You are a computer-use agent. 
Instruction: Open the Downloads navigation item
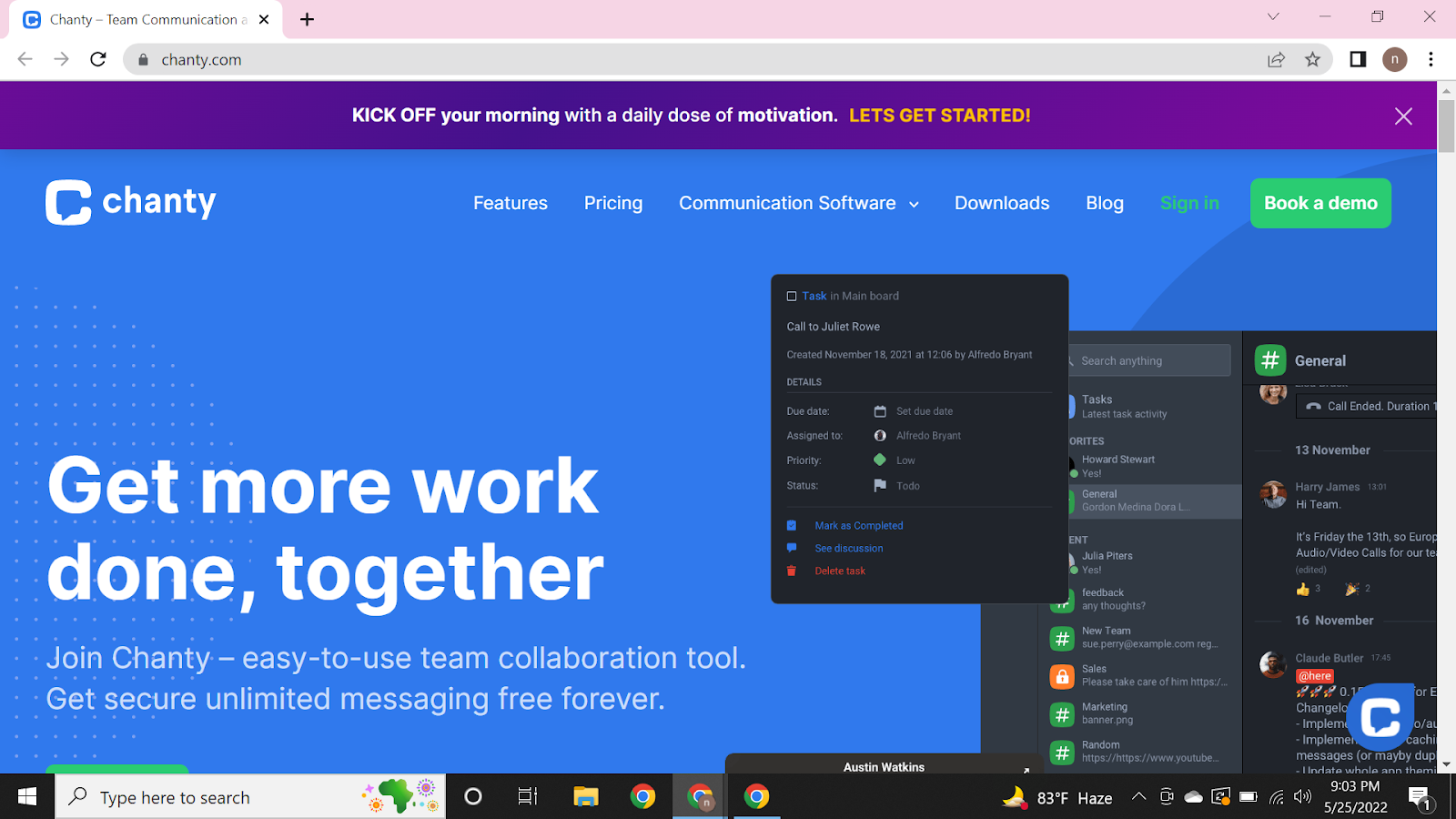pyautogui.click(x=1002, y=203)
